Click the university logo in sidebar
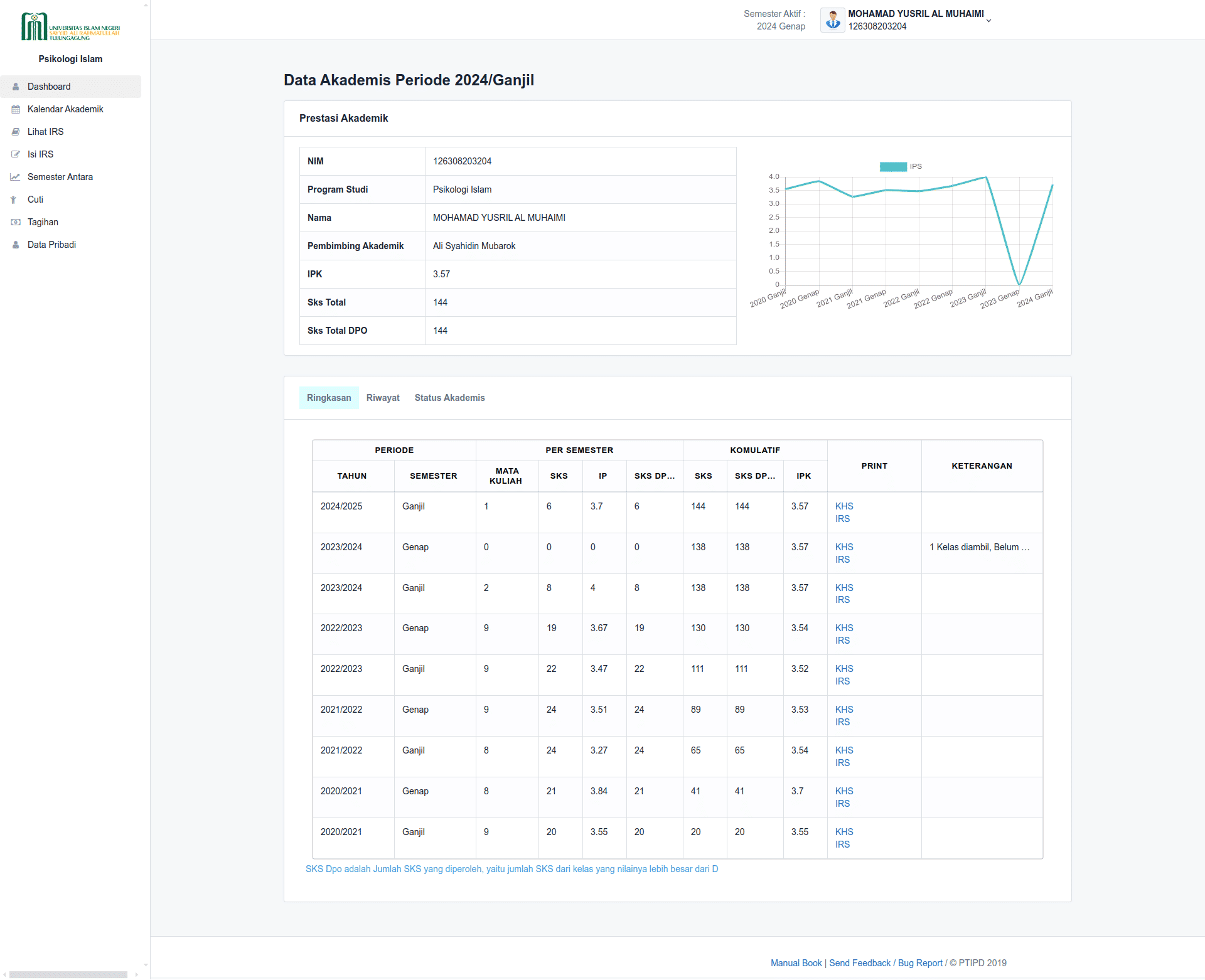1205x980 pixels. pyautogui.click(x=70, y=26)
